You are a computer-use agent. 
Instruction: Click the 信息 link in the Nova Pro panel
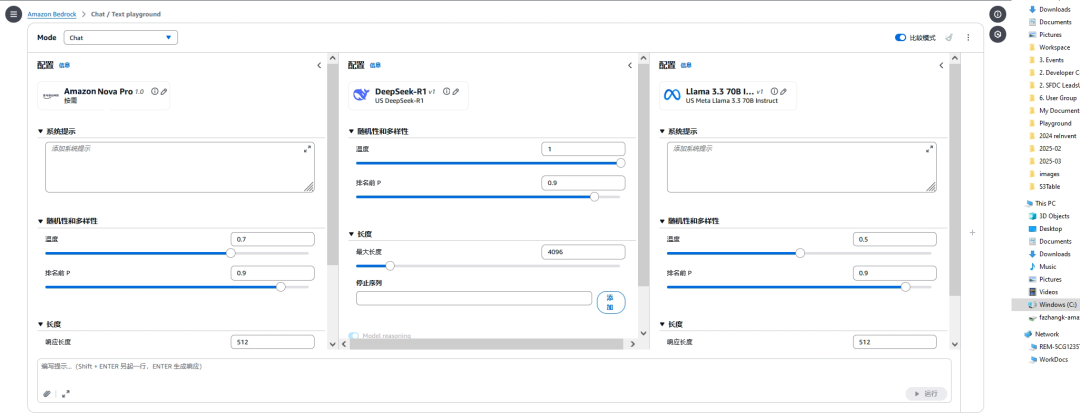pos(64,65)
